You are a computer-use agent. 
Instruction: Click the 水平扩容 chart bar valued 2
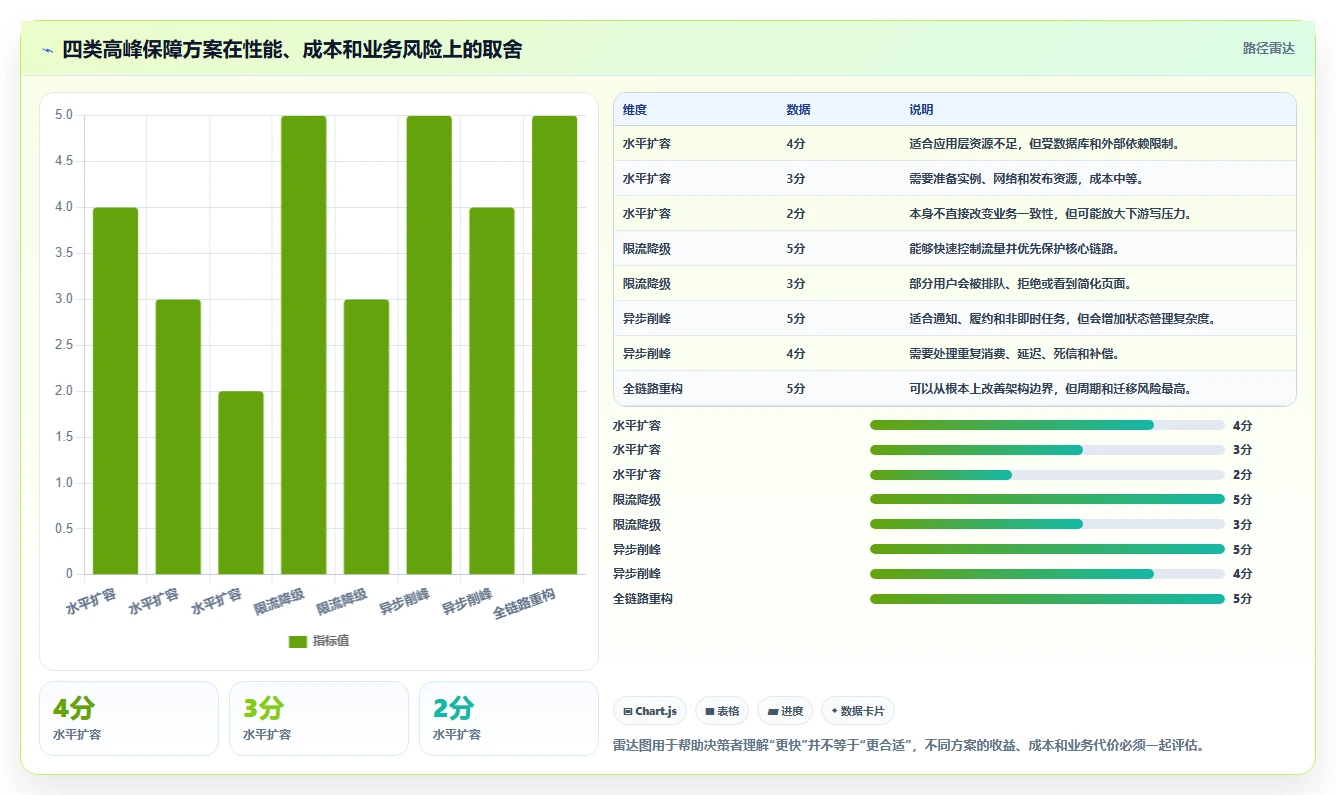coord(241,483)
